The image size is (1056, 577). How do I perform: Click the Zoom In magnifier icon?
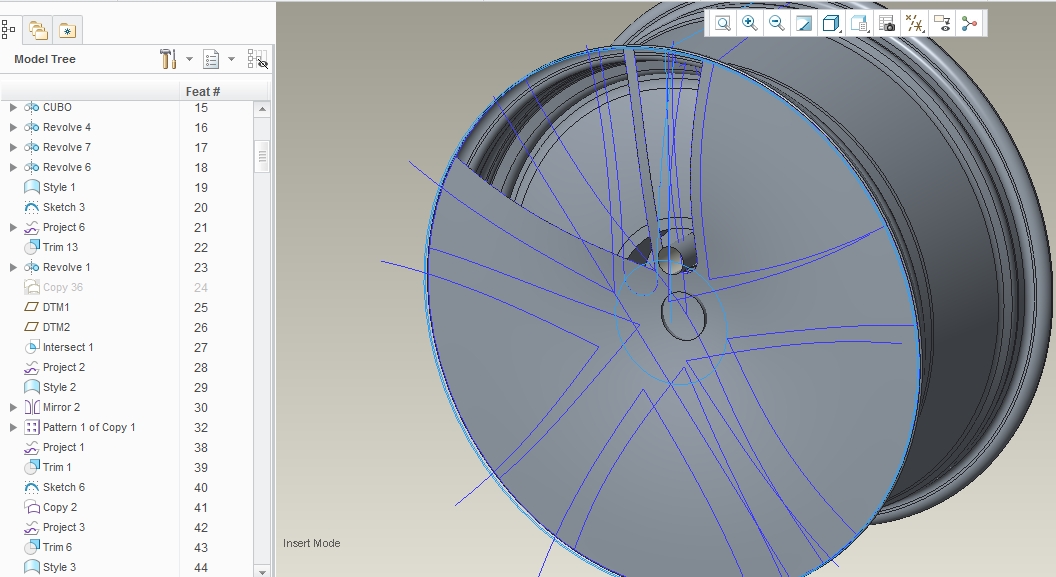coord(750,24)
